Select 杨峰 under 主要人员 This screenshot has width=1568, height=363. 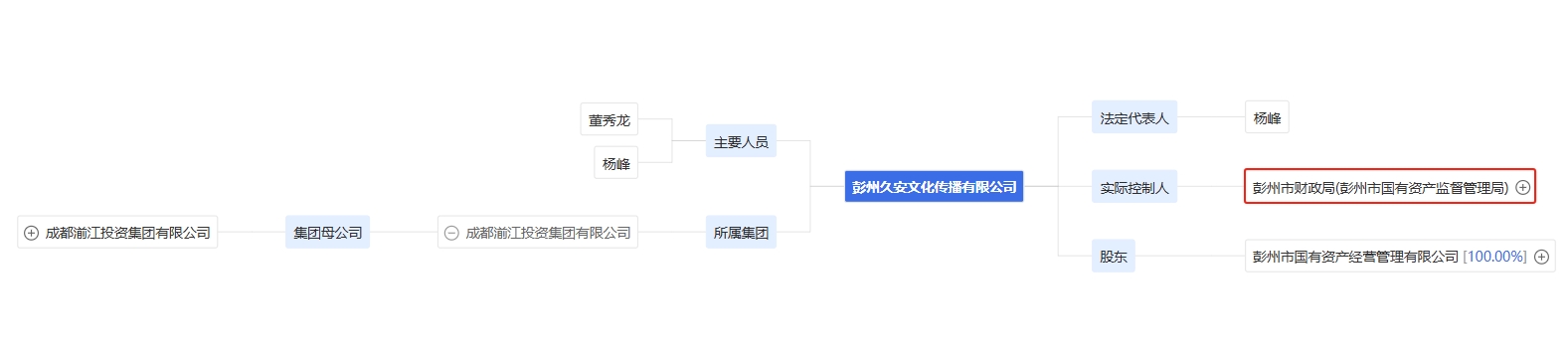point(616,163)
